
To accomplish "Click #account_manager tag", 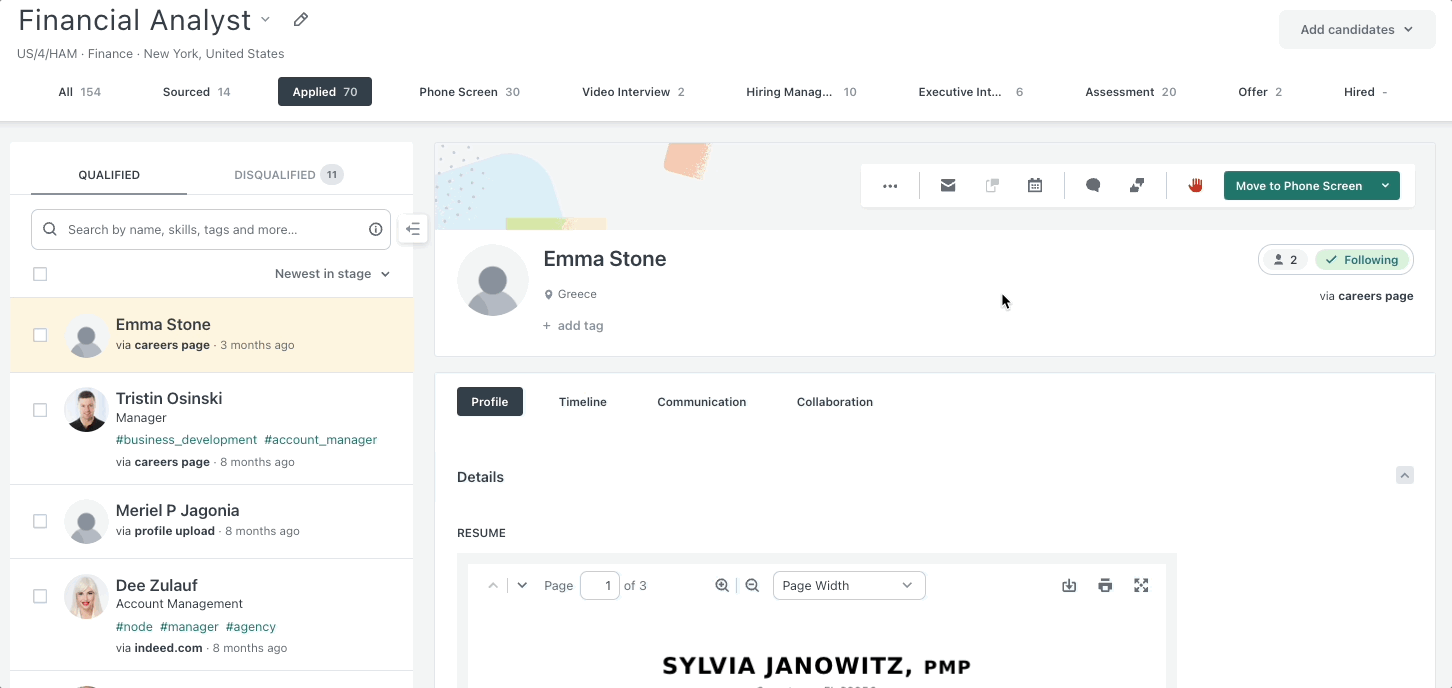I will pos(321,440).
